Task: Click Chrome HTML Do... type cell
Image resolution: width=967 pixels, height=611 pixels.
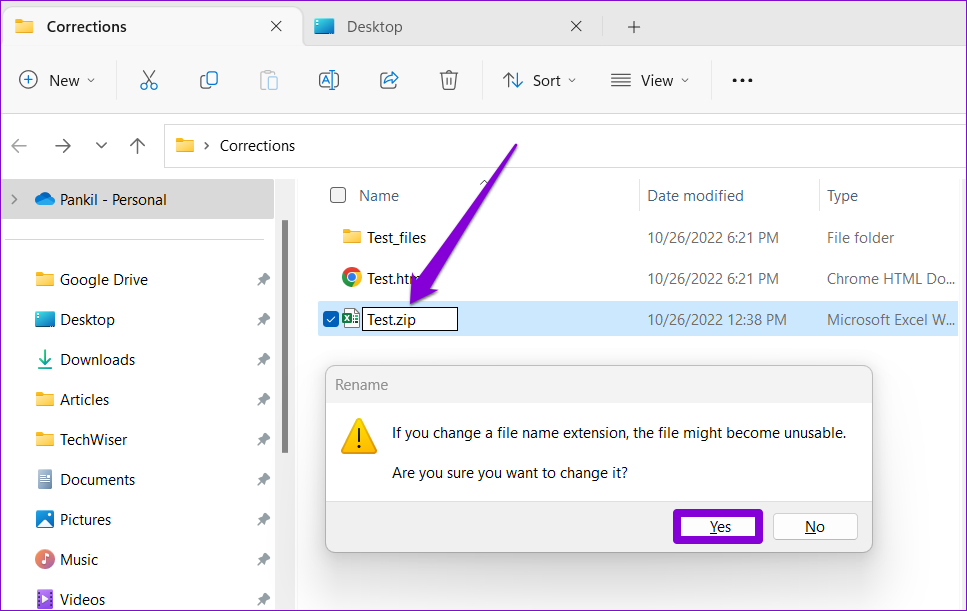Action: 891,279
